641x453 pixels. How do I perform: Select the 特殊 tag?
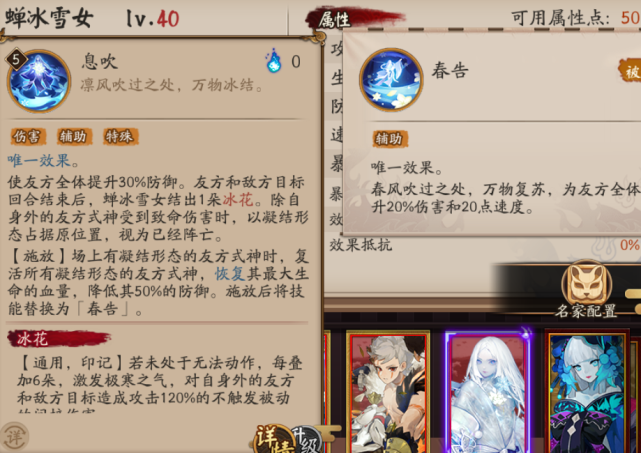point(121,137)
